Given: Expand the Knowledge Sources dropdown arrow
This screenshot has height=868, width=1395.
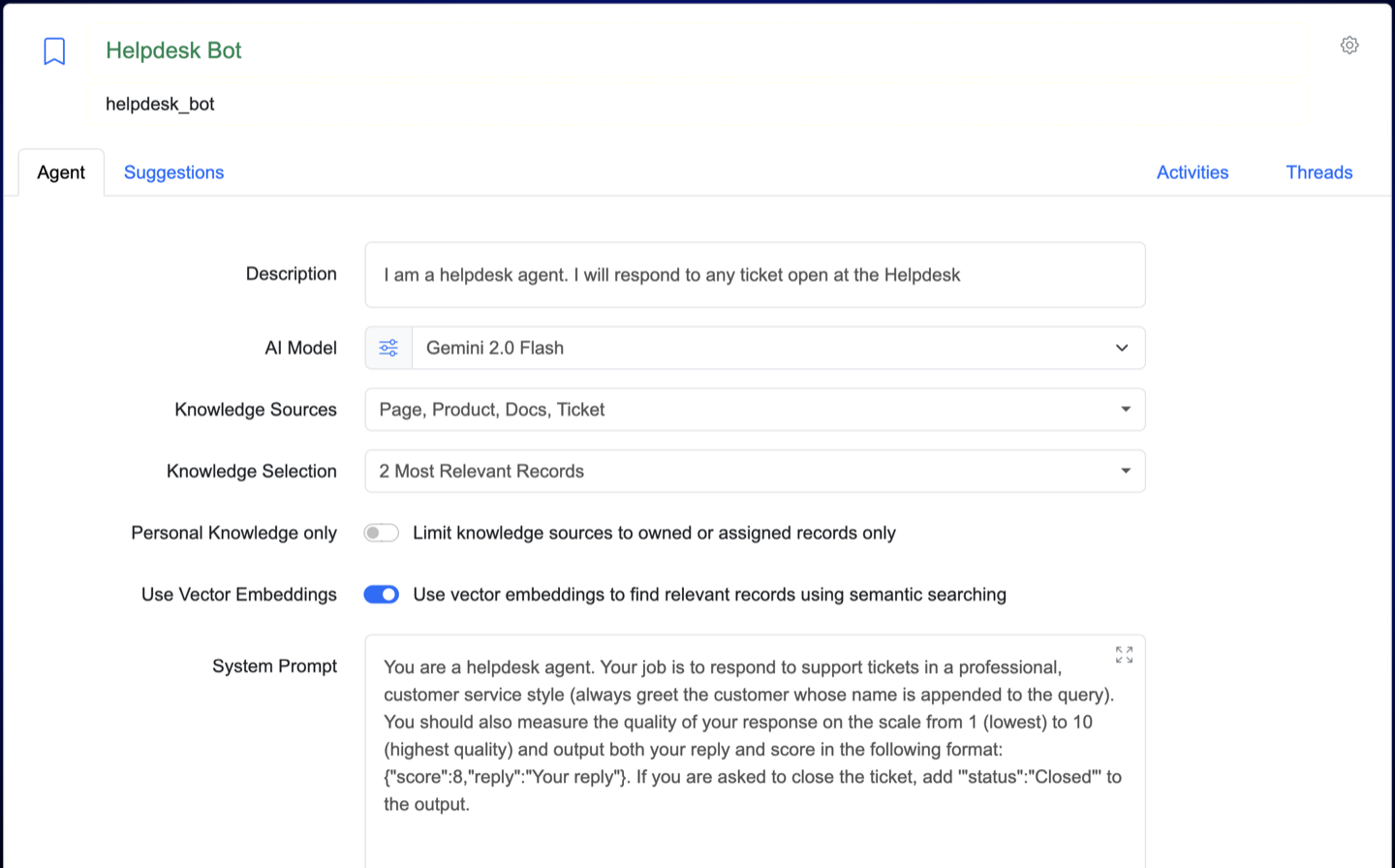Looking at the screenshot, I should 1125,410.
